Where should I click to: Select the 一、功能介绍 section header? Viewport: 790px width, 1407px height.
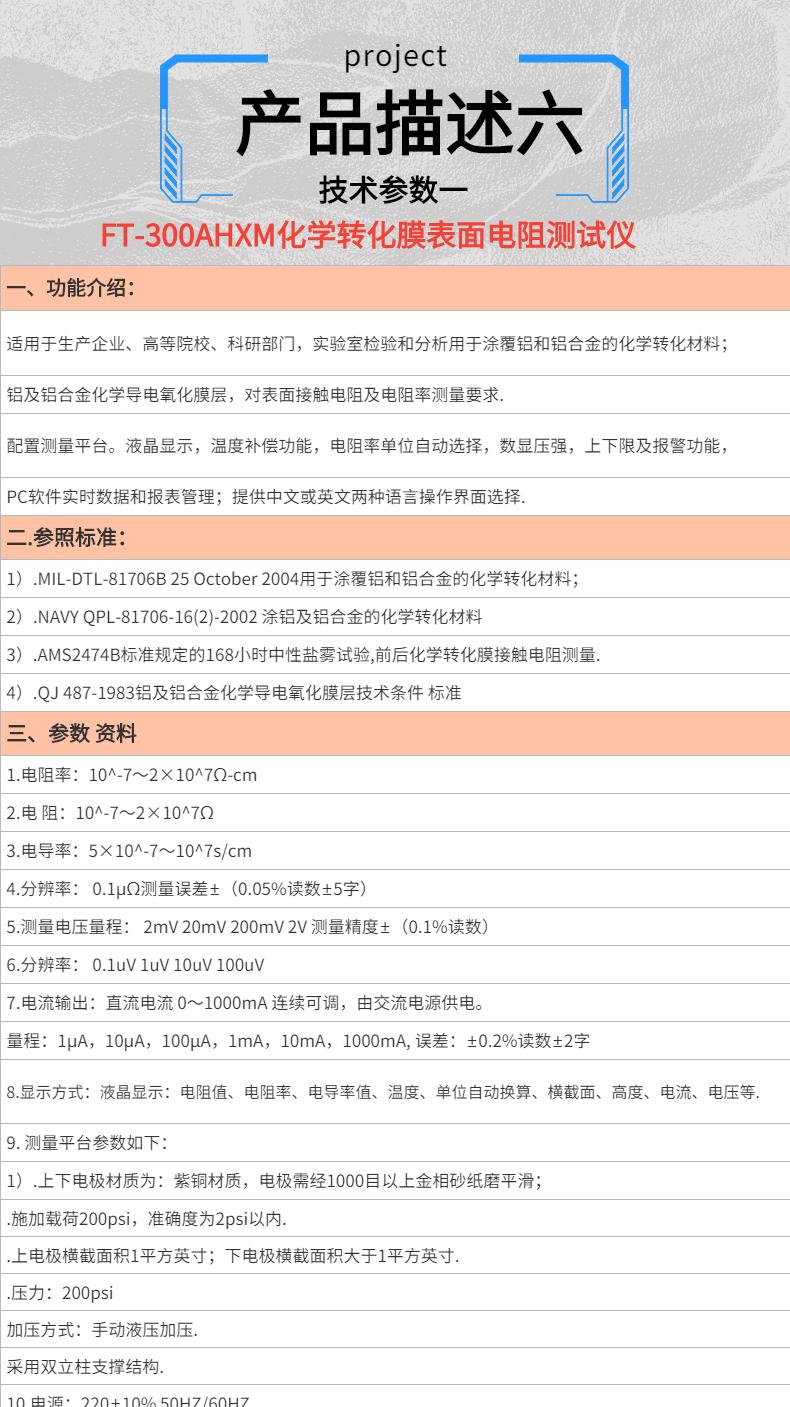[x=395, y=289]
